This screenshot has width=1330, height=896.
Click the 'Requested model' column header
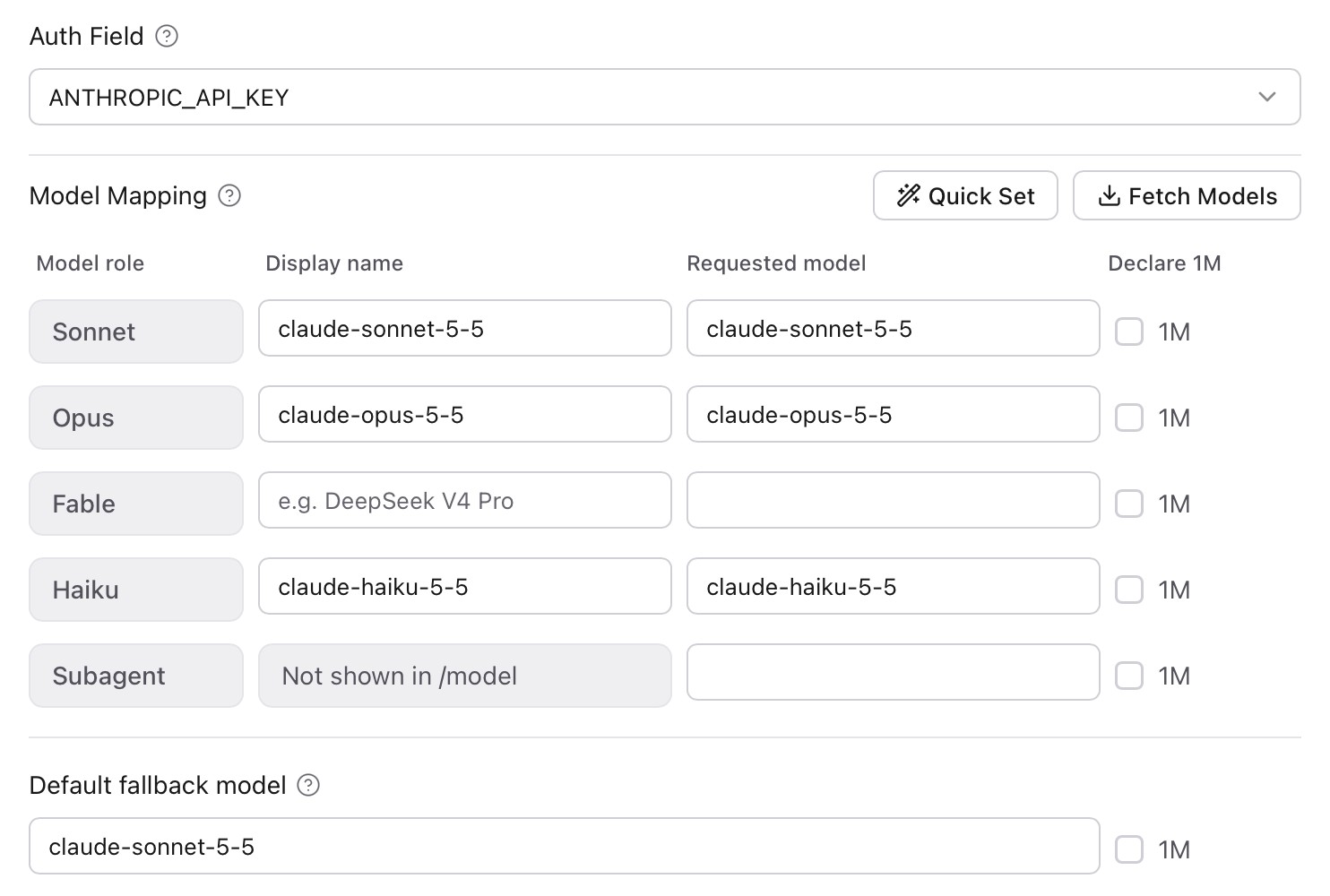coord(776,263)
